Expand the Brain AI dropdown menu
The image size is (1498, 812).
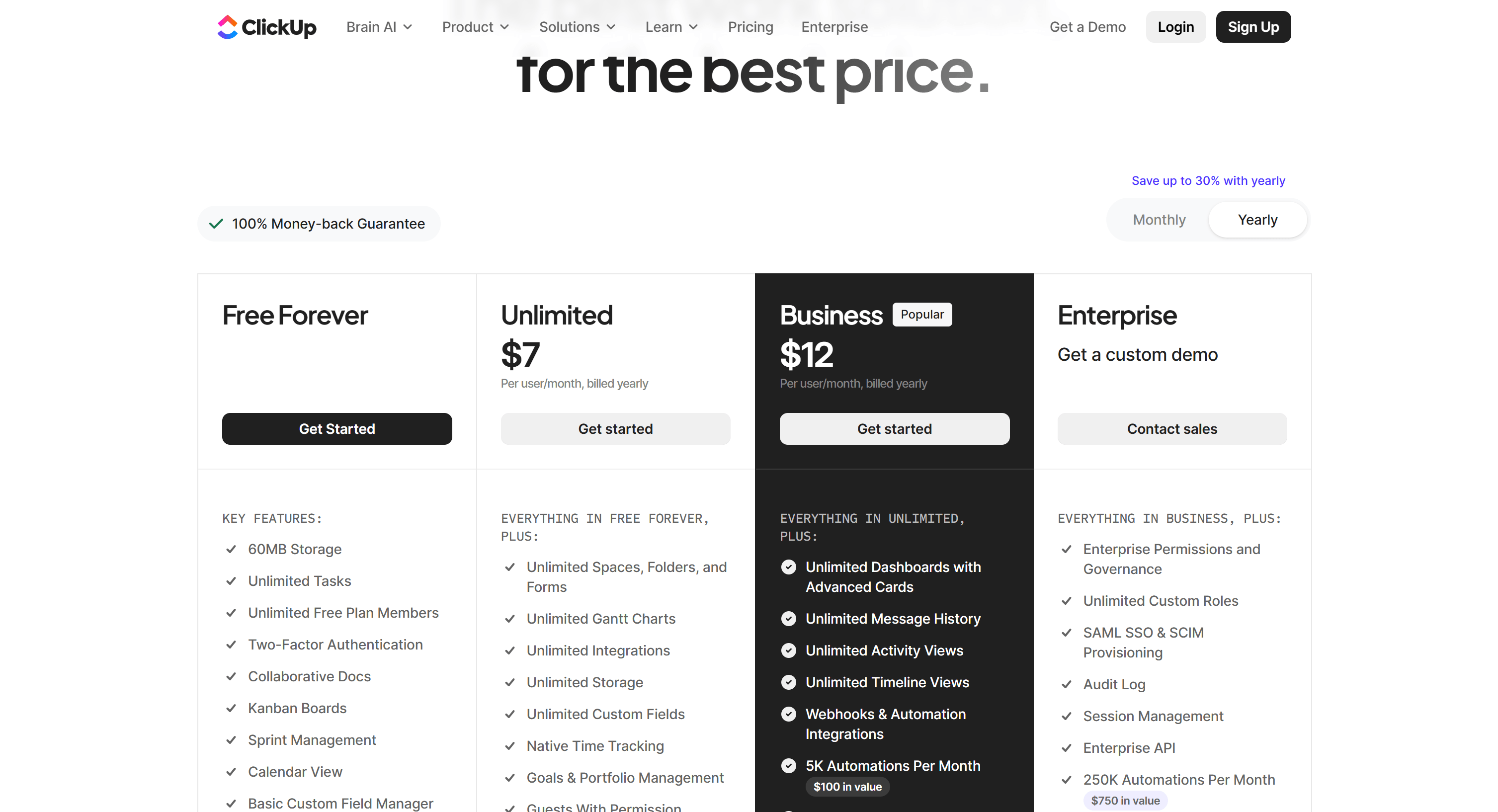[379, 27]
